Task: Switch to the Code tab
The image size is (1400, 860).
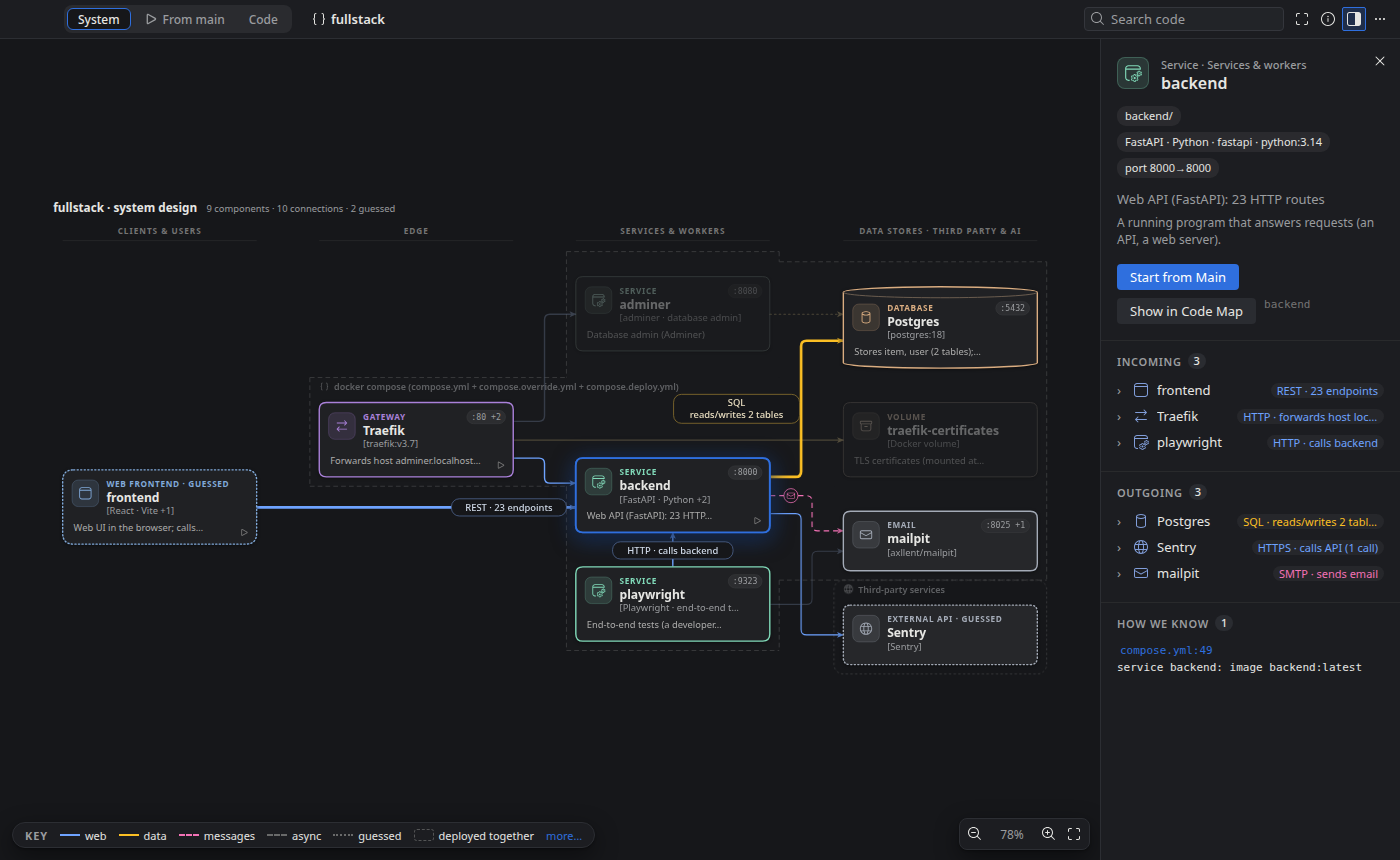Action: coord(263,19)
